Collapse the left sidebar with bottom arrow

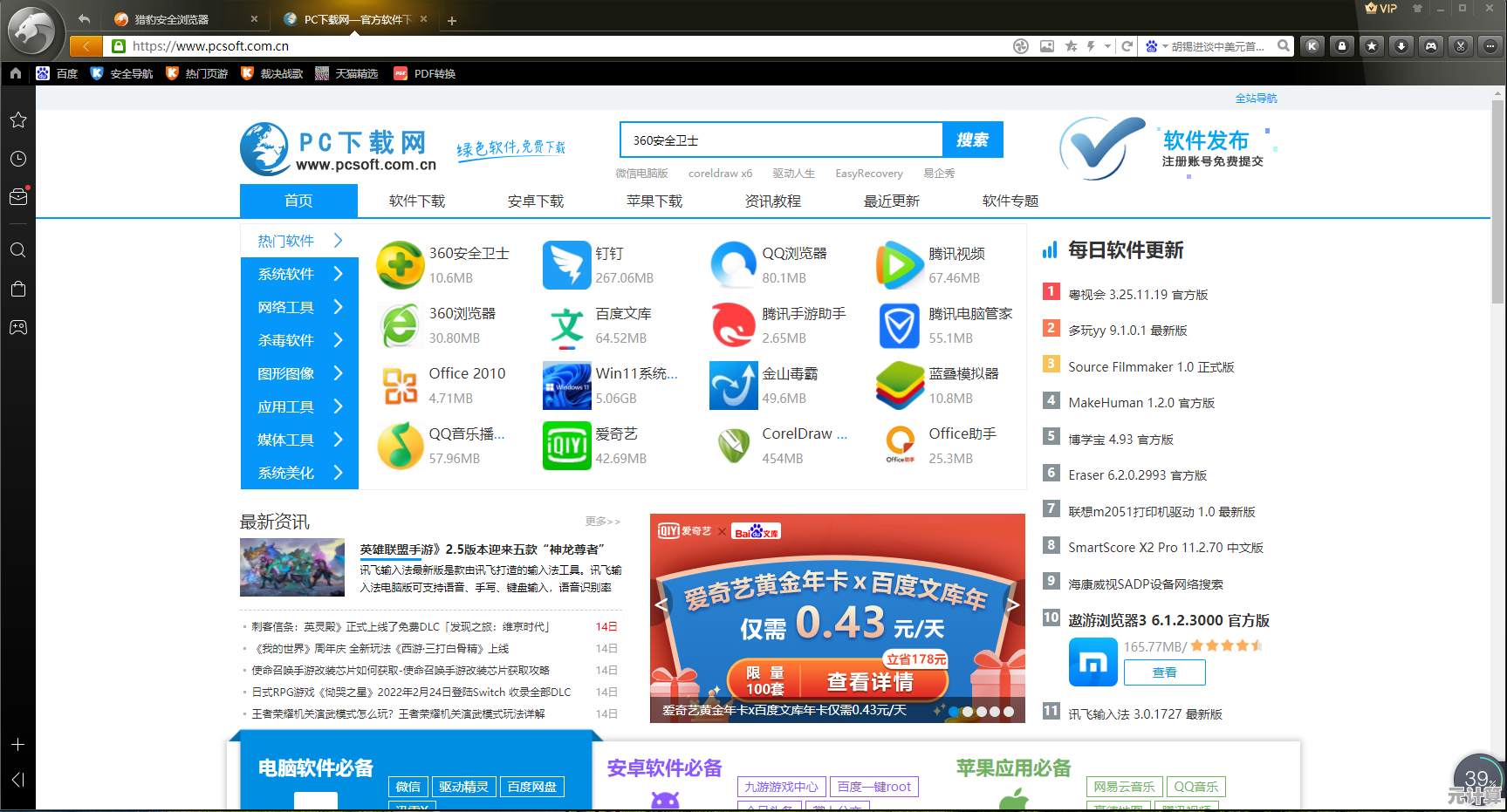point(17,780)
